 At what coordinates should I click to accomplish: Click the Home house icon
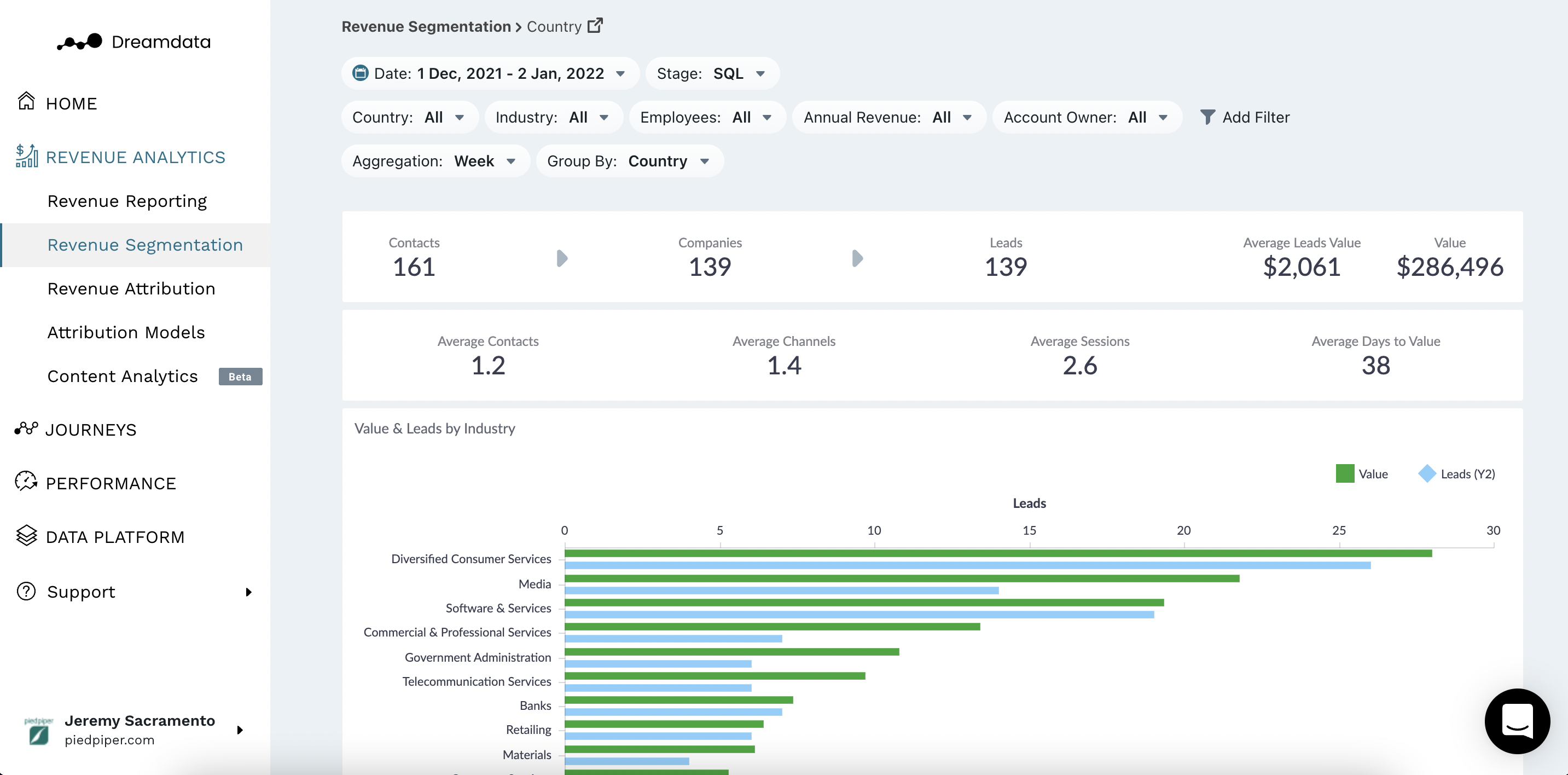point(26,102)
